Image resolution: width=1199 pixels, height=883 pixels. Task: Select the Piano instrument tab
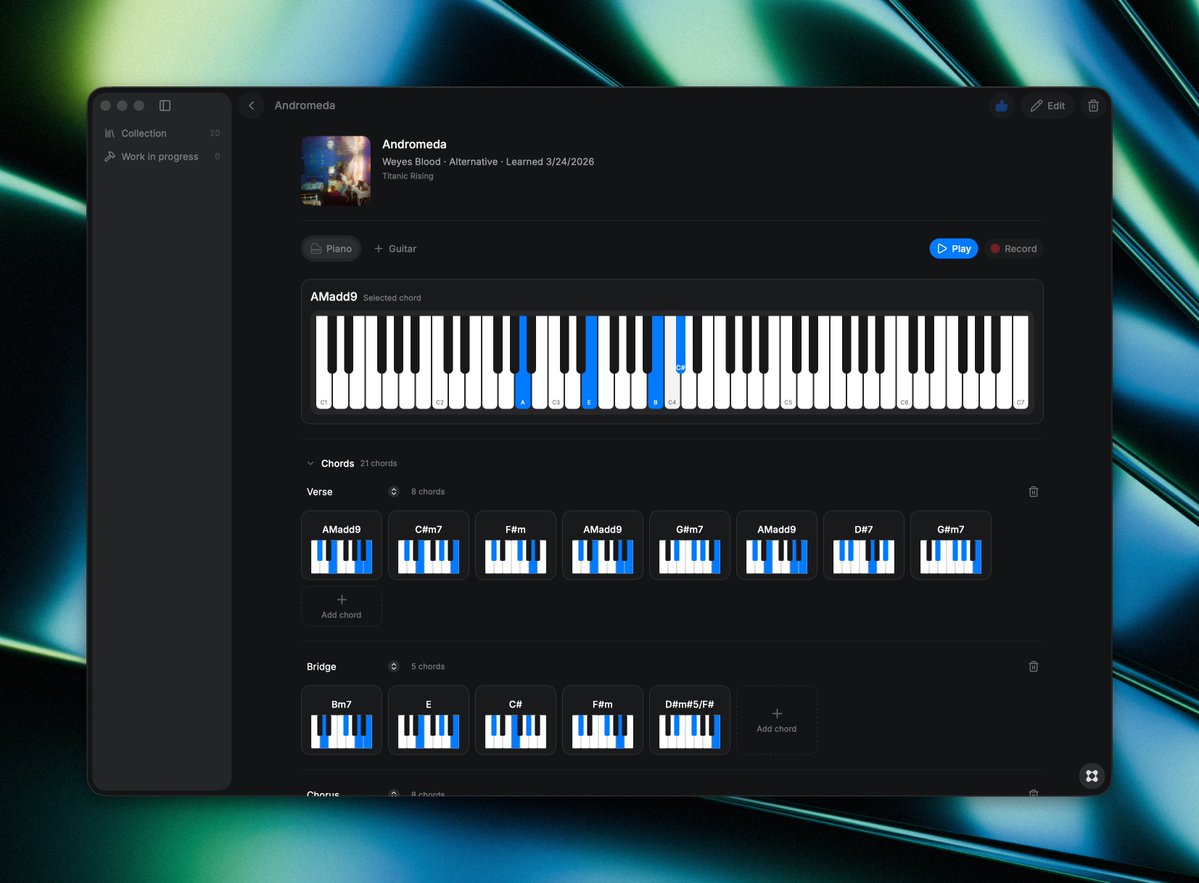[331, 248]
